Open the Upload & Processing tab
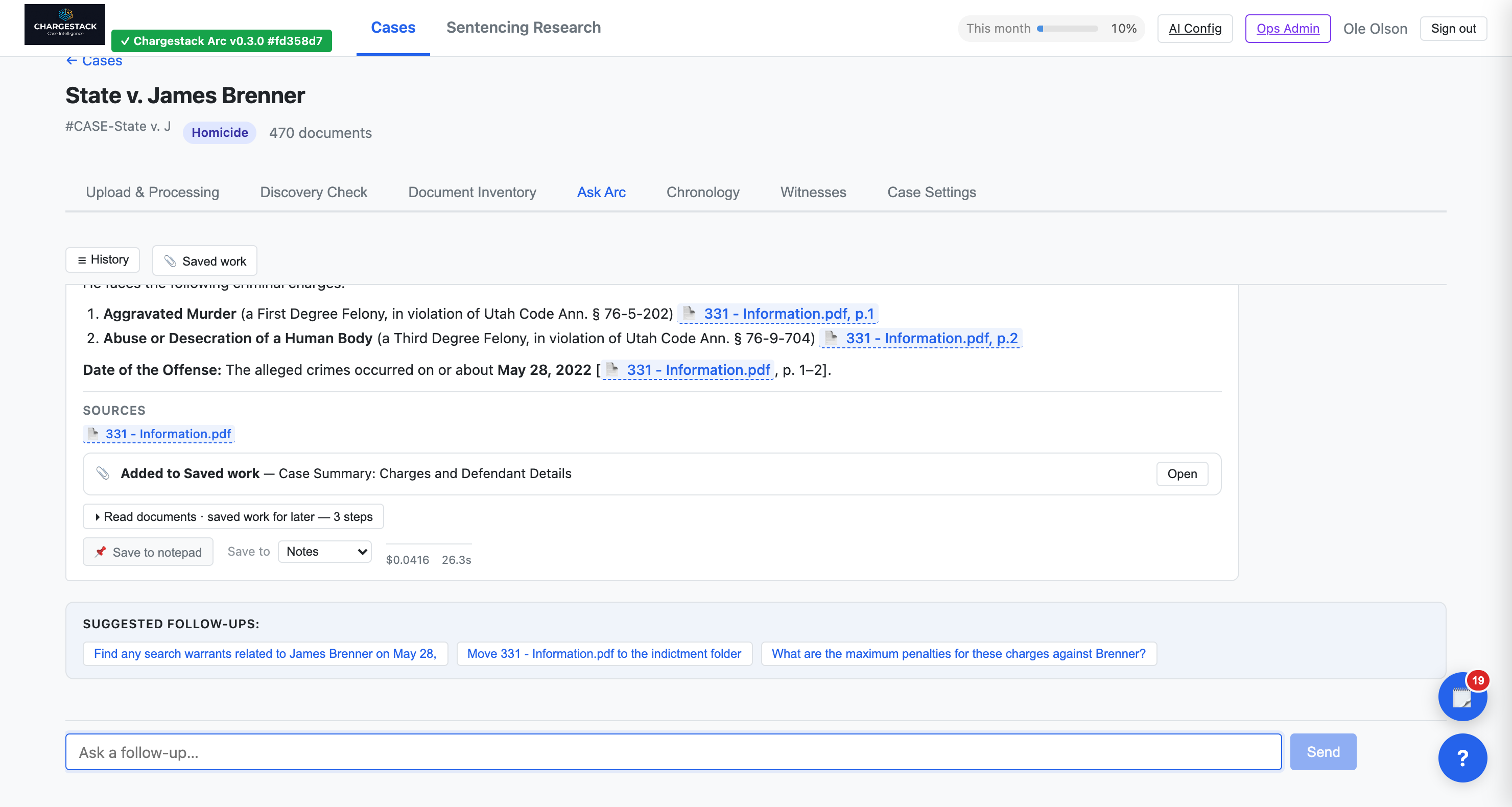The image size is (1512, 807). (153, 192)
